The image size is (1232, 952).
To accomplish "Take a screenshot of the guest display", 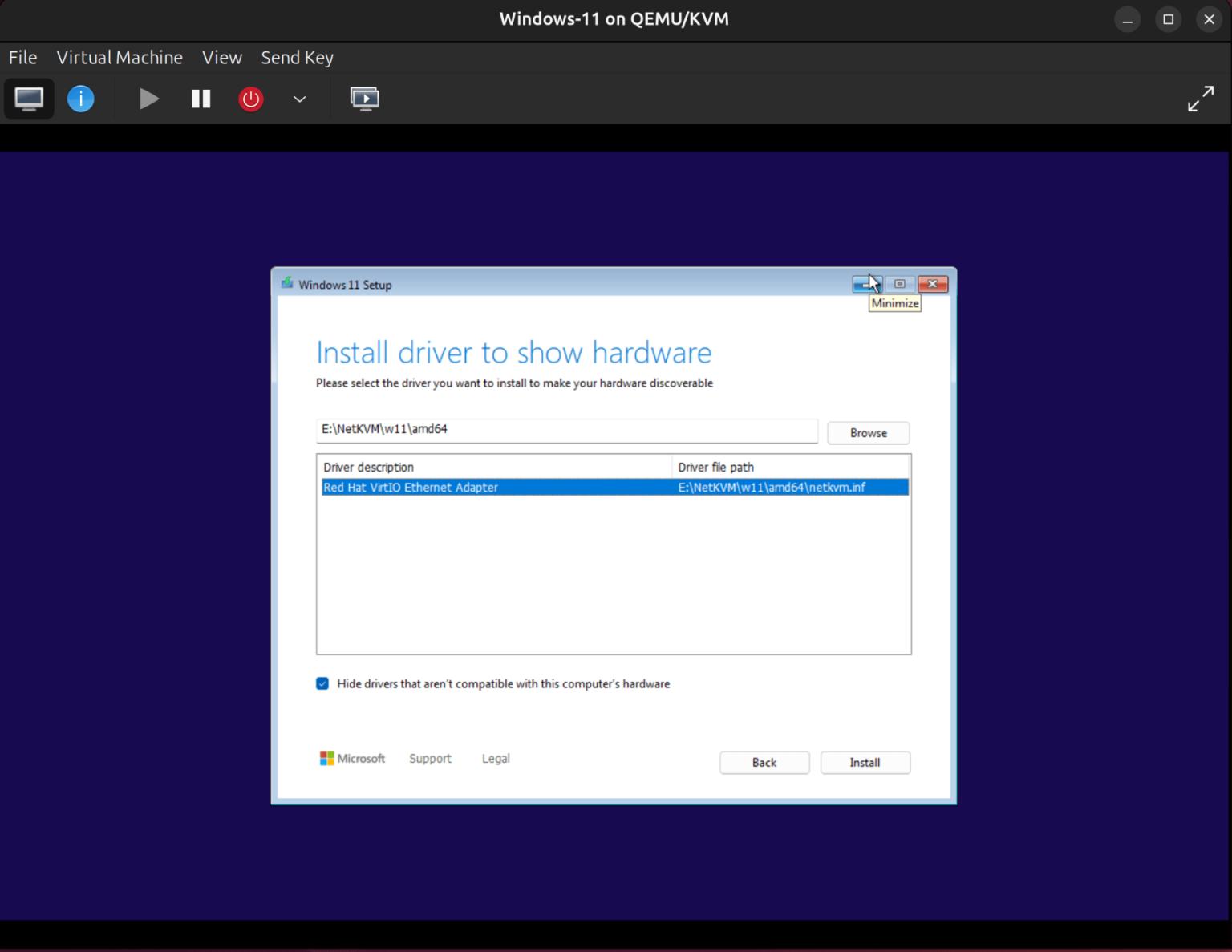I will coord(365,98).
